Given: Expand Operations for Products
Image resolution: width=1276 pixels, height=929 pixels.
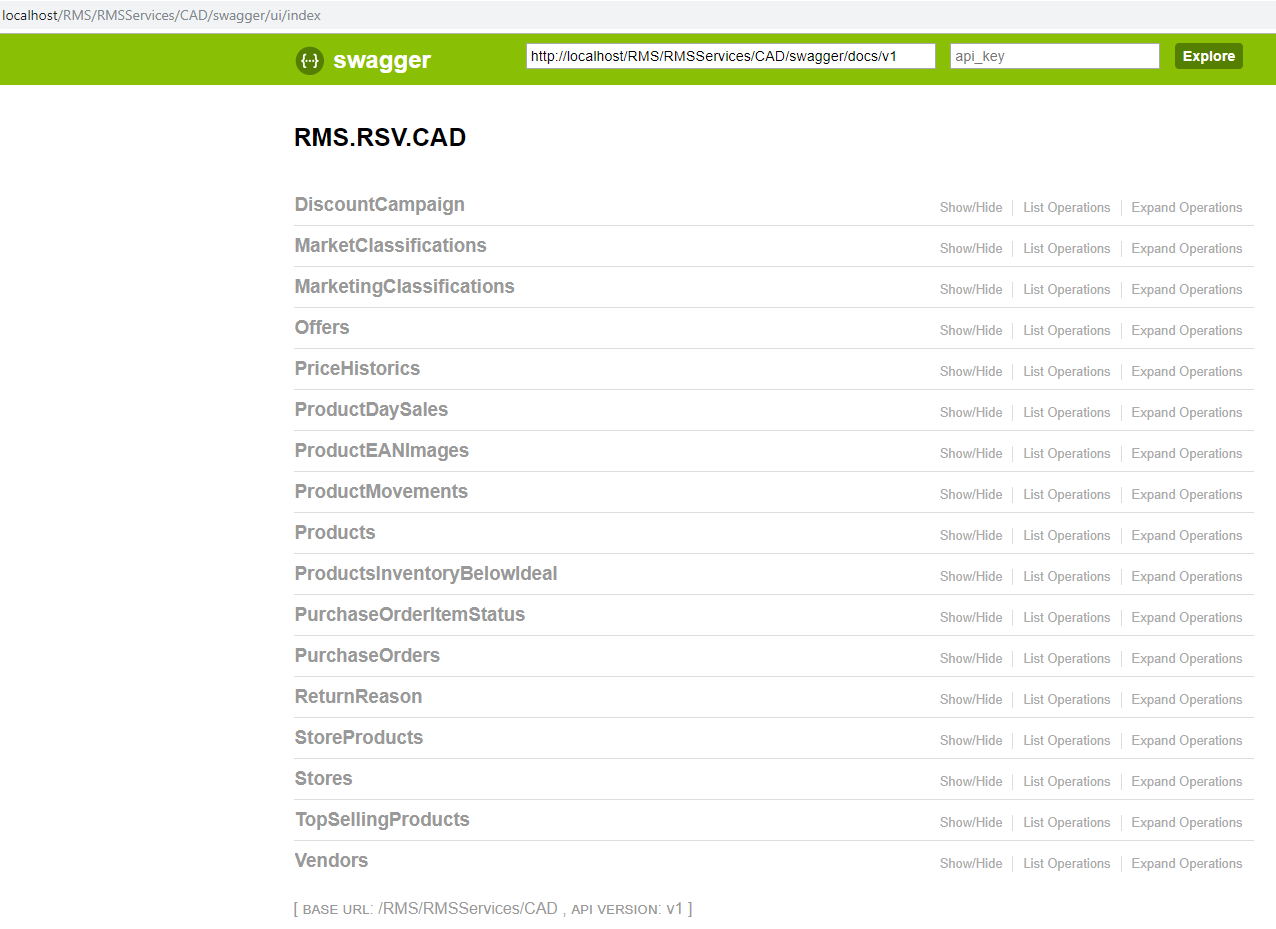Looking at the screenshot, I should [x=1187, y=536].
